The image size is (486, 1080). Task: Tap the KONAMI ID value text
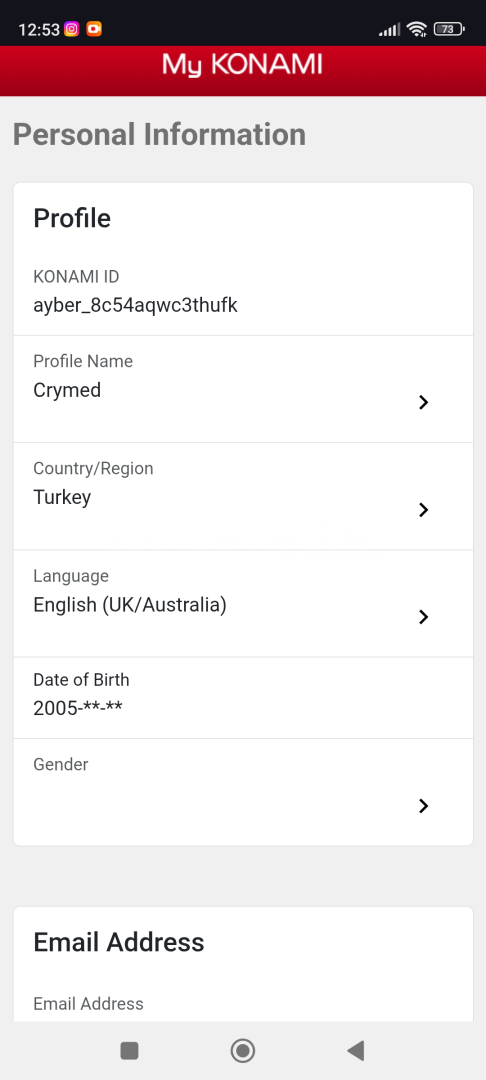click(136, 305)
